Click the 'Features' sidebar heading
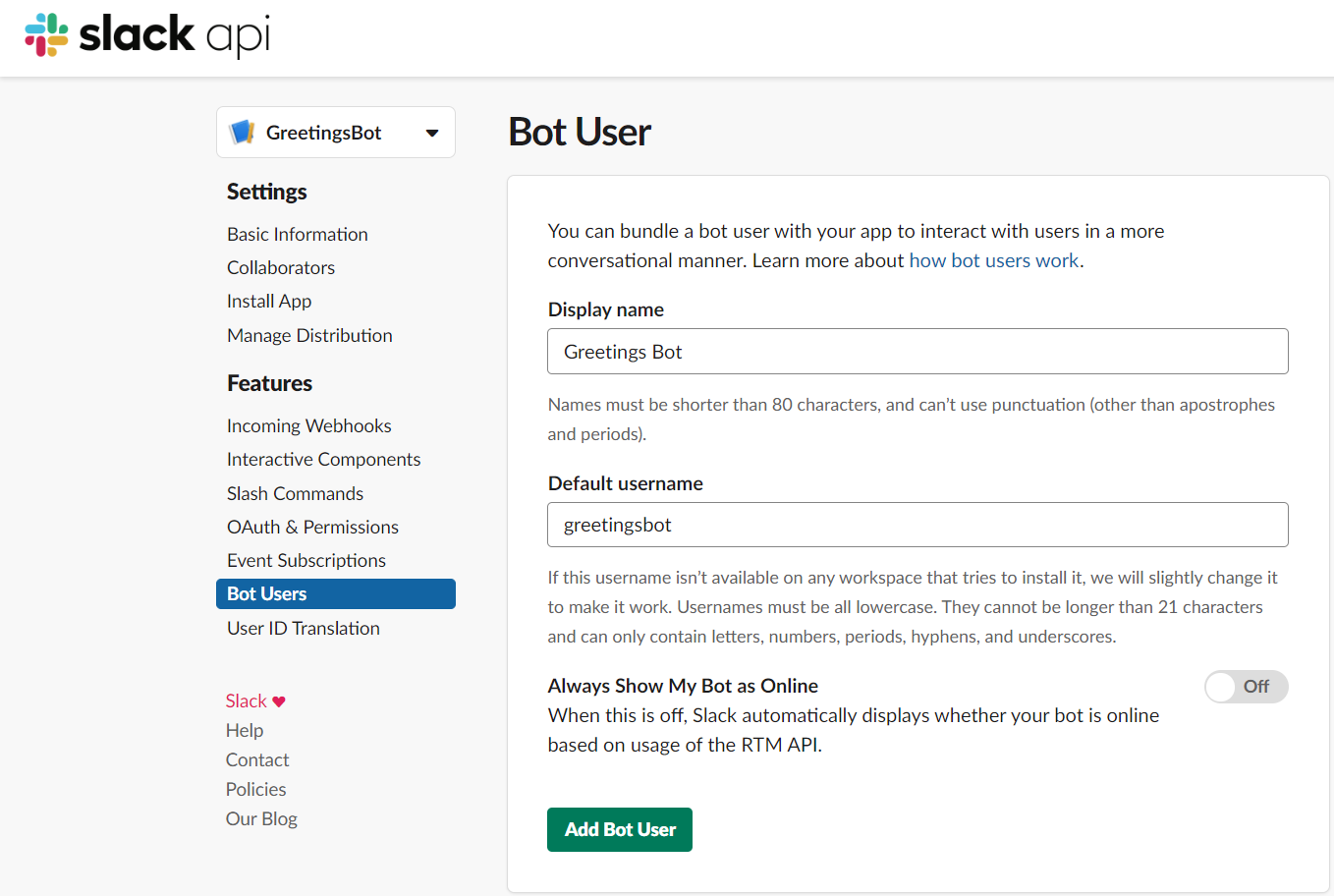The width and height of the screenshot is (1334, 896). [x=270, y=383]
